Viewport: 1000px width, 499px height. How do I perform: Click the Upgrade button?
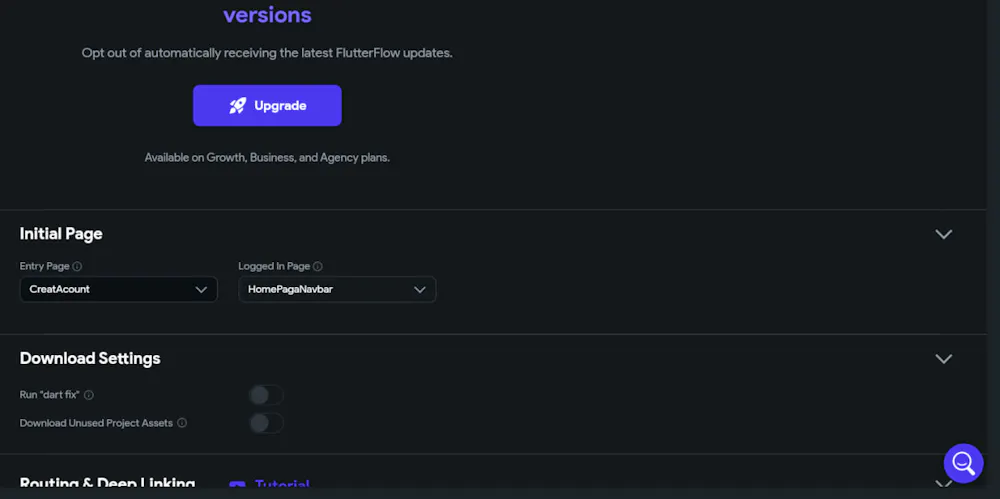[x=267, y=106]
